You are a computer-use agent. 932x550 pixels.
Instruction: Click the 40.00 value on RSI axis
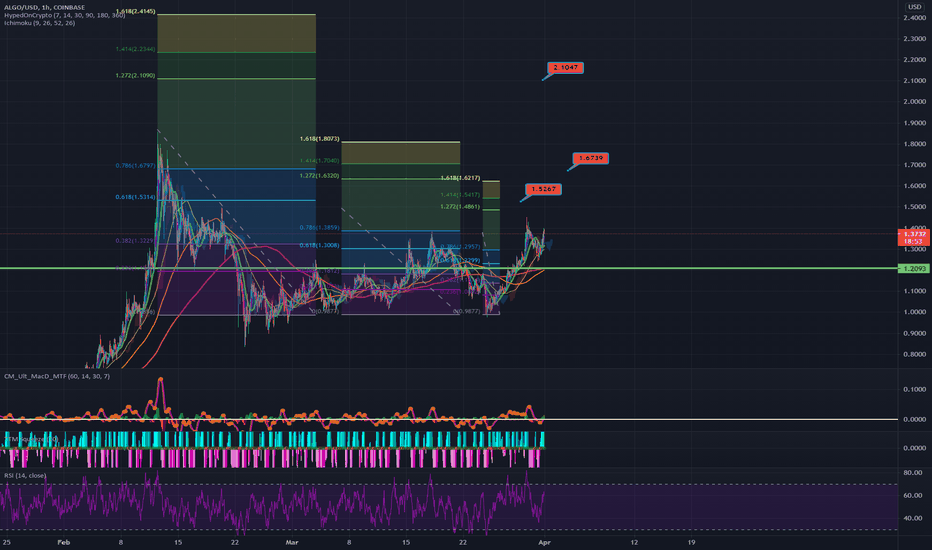(x=913, y=518)
